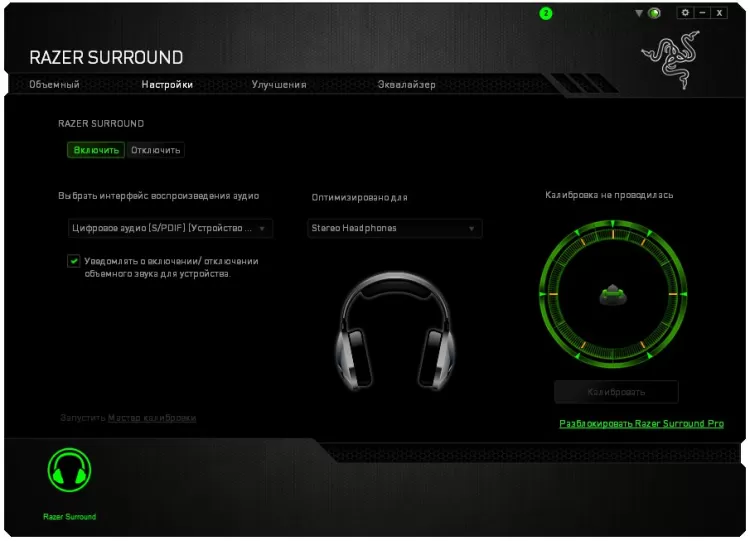Click the Выбрать интерфейс воспроизведения аудио label
This screenshot has width=750, height=541.
point(159,196)
